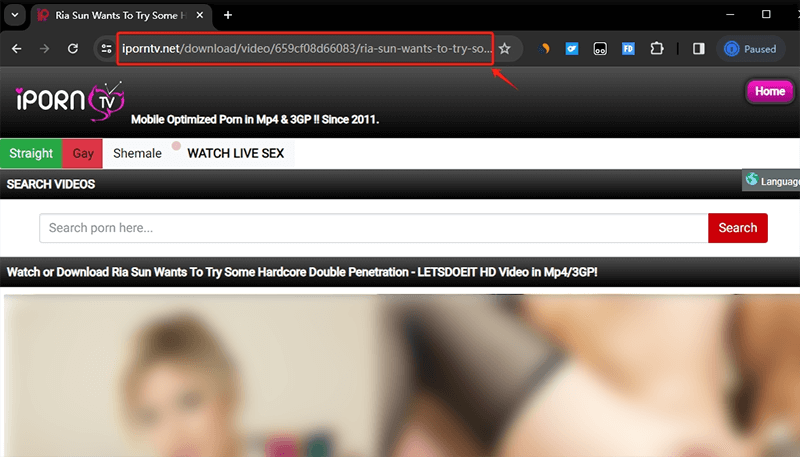
Task: Click the site logo in header
Action: coord(70,100)
